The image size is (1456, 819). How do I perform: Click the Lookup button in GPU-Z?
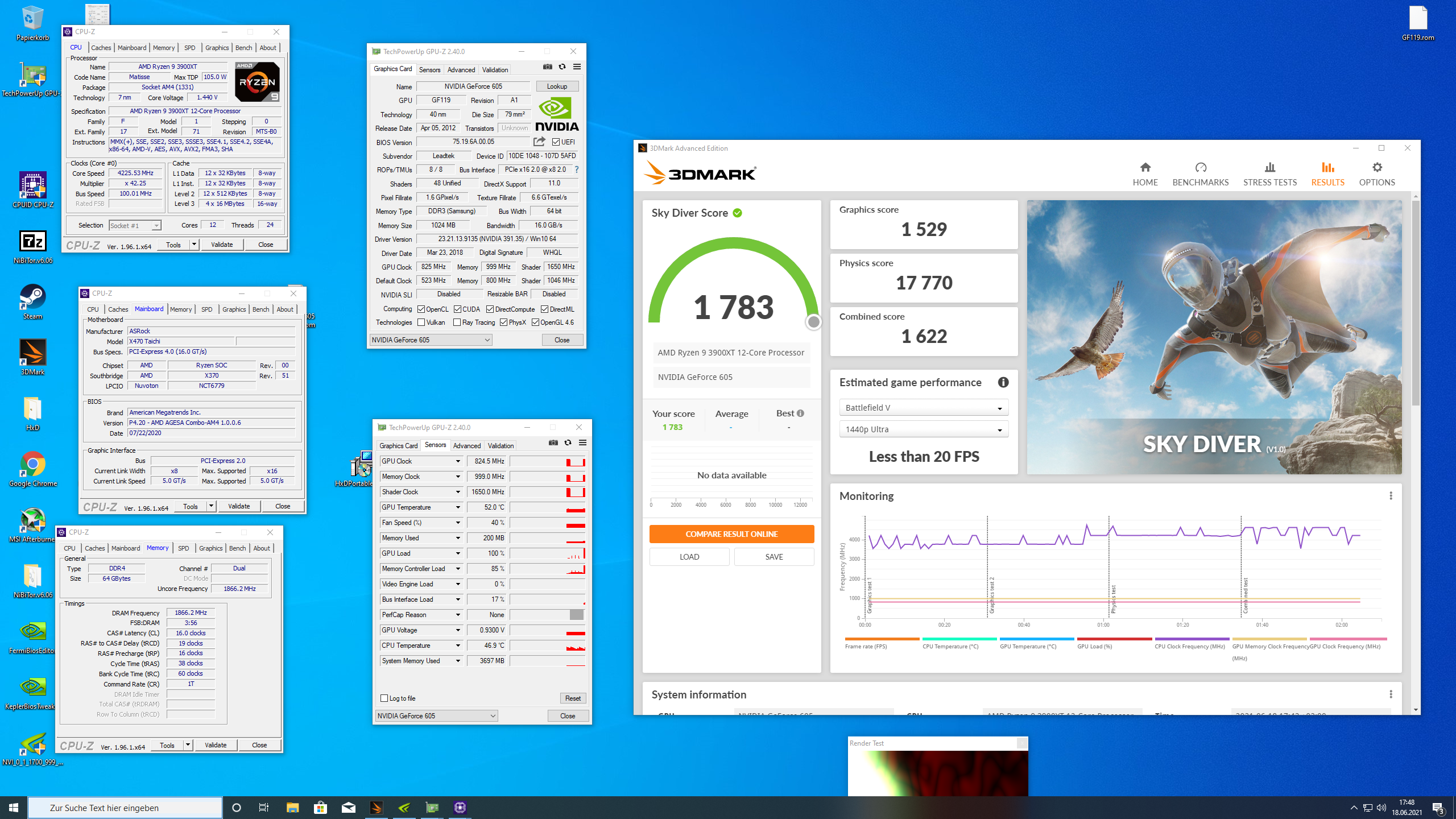557,86
